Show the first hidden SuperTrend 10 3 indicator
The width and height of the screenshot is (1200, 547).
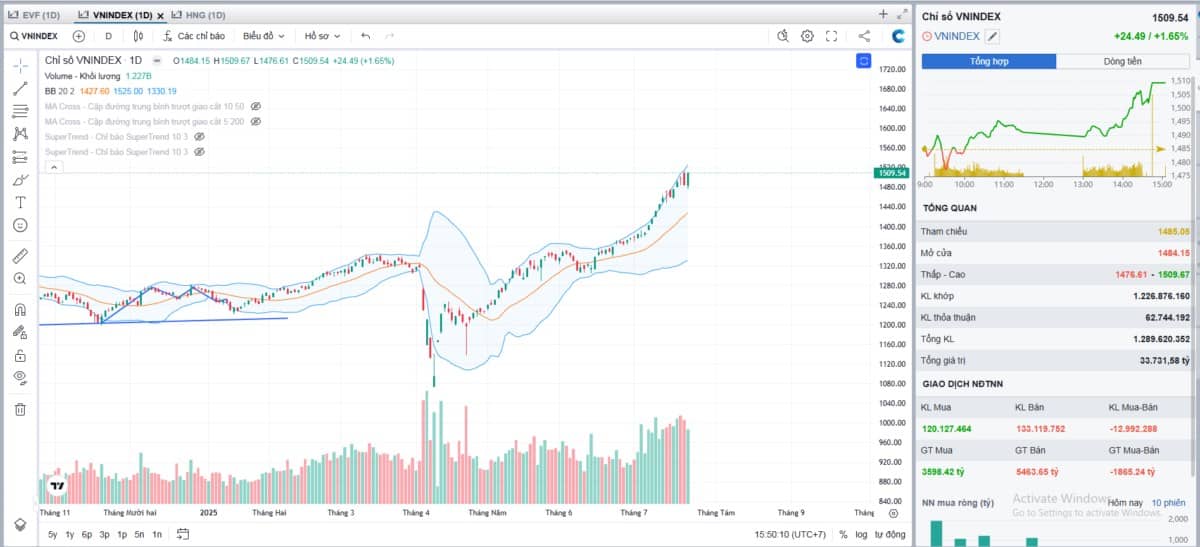point(199,136)
